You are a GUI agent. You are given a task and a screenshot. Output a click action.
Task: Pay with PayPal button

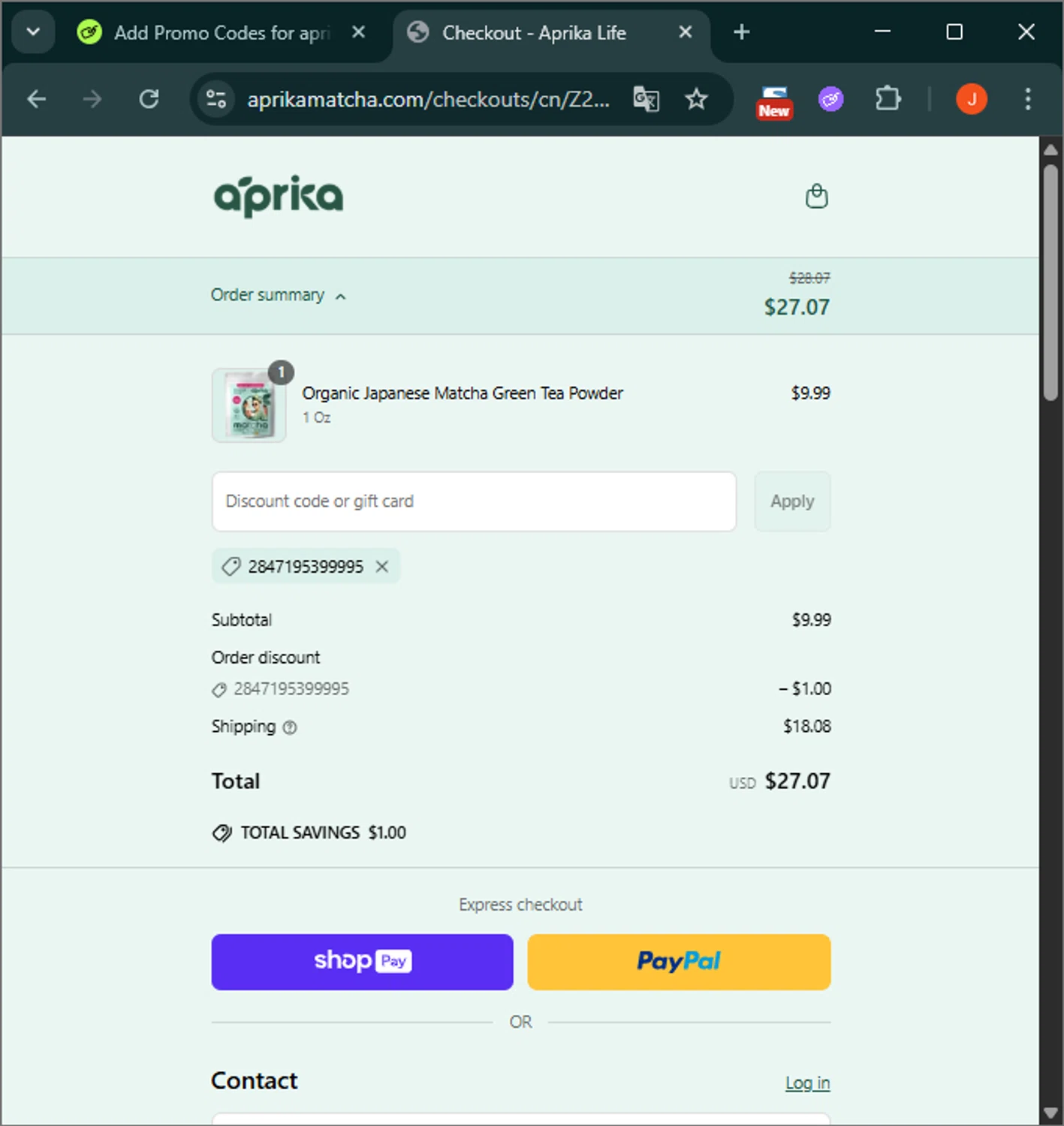679,962
